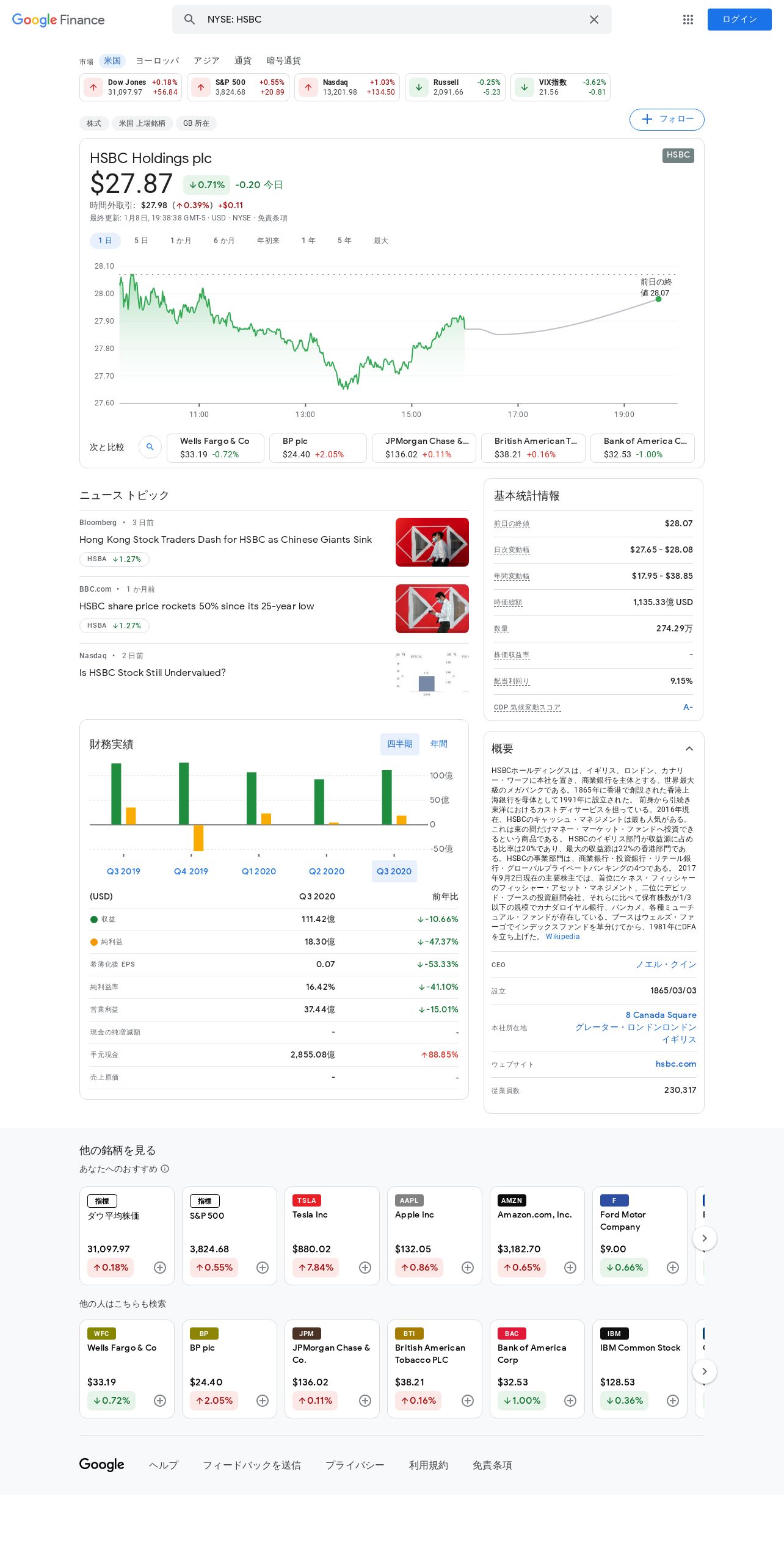Select Q4 2019 in financials chart

coord(191,871)
